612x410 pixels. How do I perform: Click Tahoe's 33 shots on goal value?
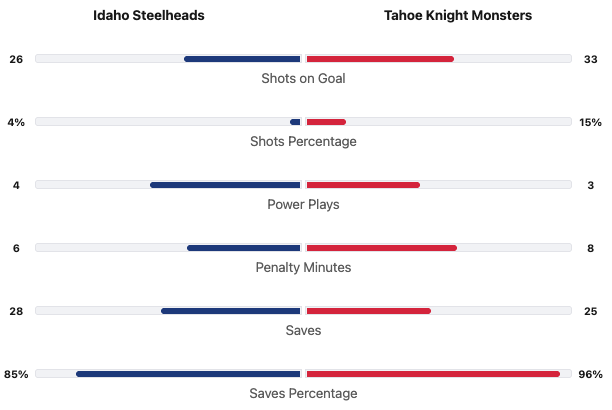click(590, 59)
